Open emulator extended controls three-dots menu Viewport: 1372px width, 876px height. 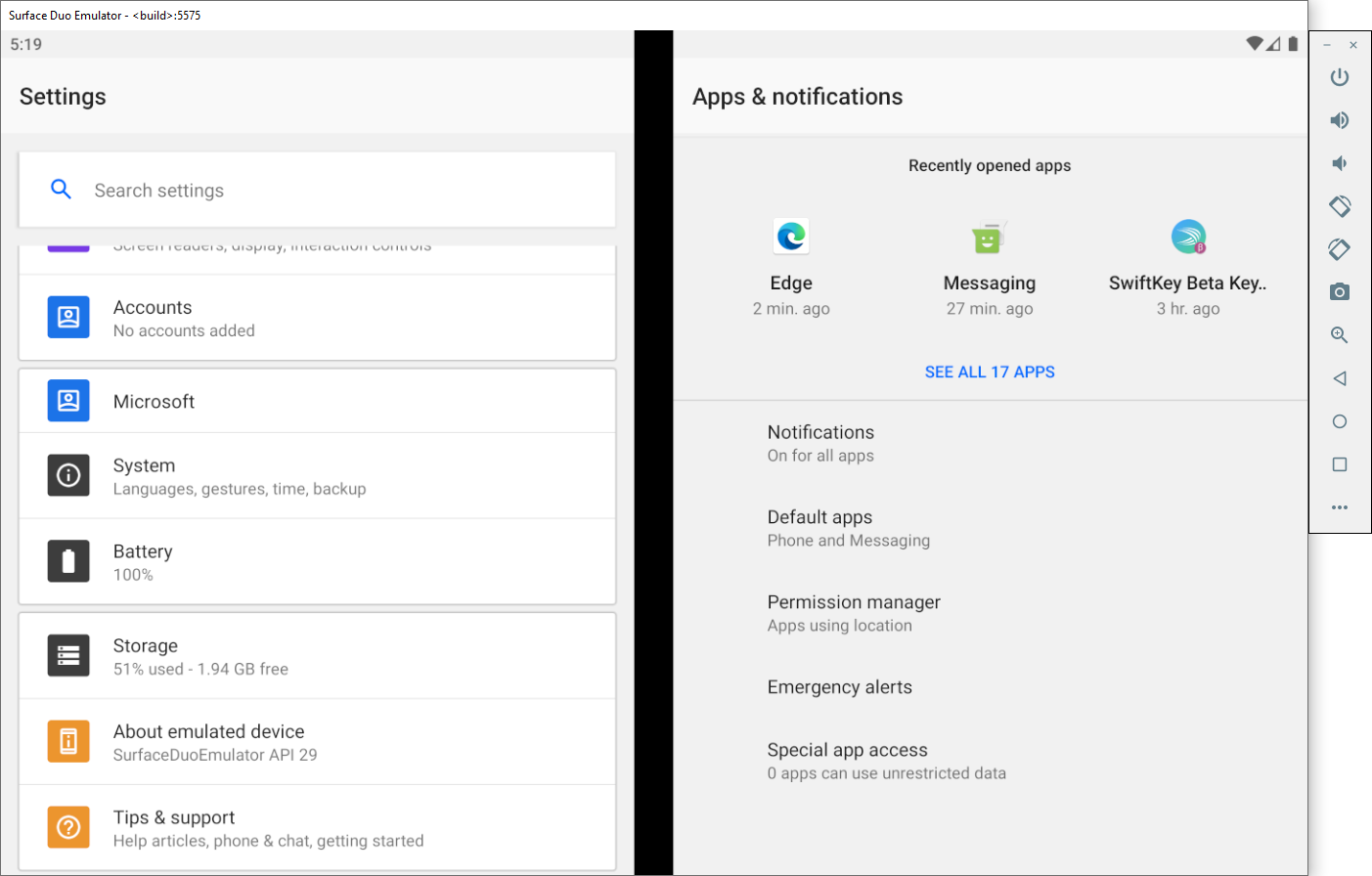click(1340, 507)
